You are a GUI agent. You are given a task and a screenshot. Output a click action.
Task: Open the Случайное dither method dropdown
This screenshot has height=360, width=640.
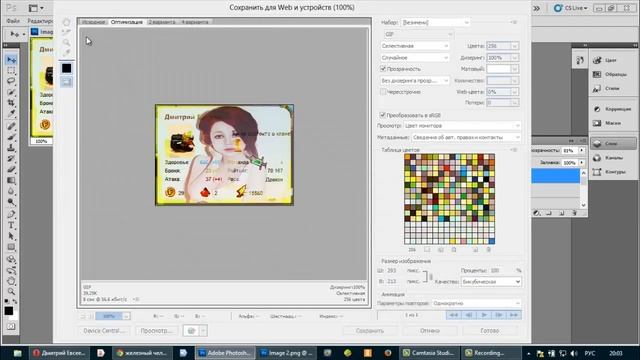pos(415,58)
